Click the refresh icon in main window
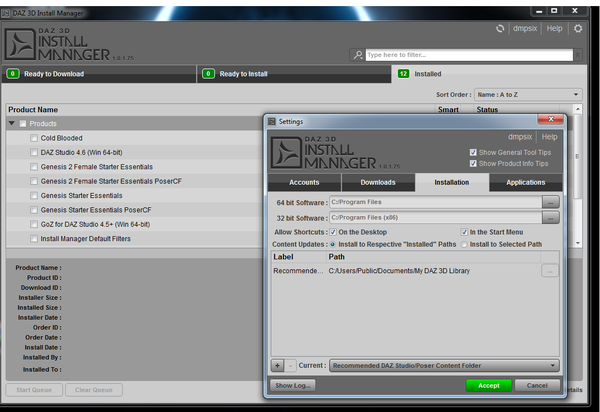The height and width of the screenshot is (412, 600). click(x=500, y=29)
